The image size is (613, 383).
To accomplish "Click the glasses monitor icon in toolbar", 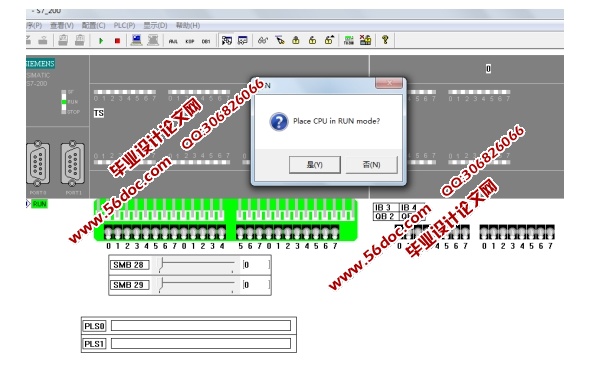I will 263,40.
